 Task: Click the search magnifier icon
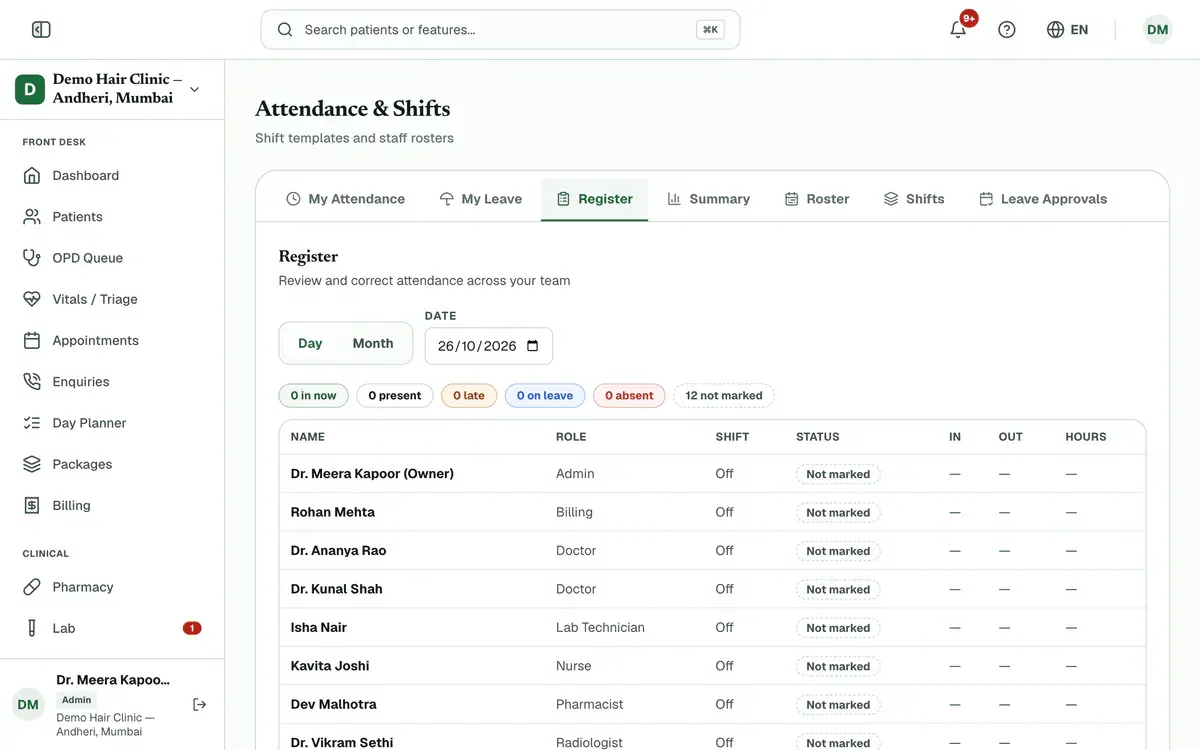click(x=285, y=30)
